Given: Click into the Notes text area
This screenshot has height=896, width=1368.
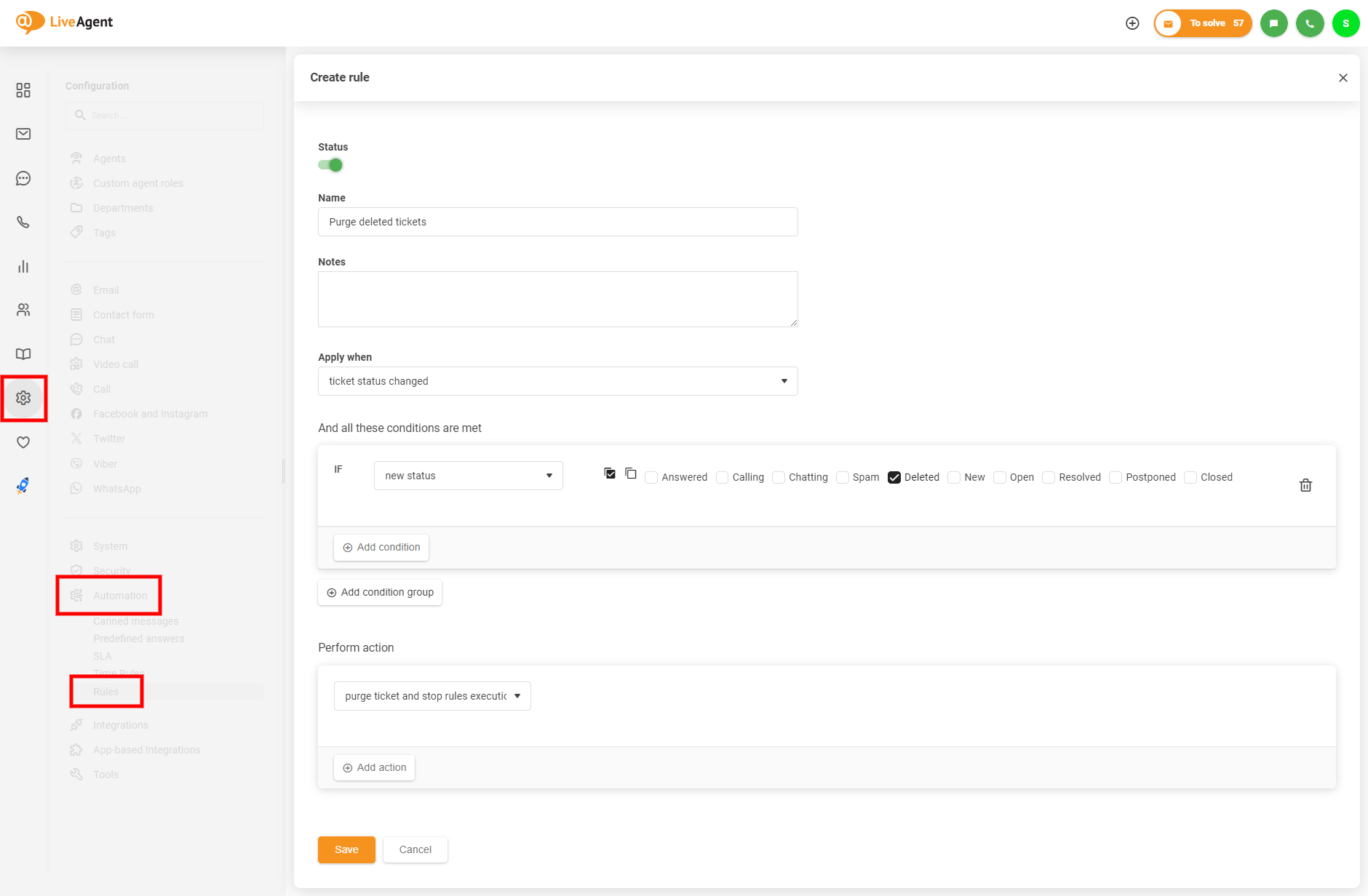Looking at the screenshot, I should (557, 299).
